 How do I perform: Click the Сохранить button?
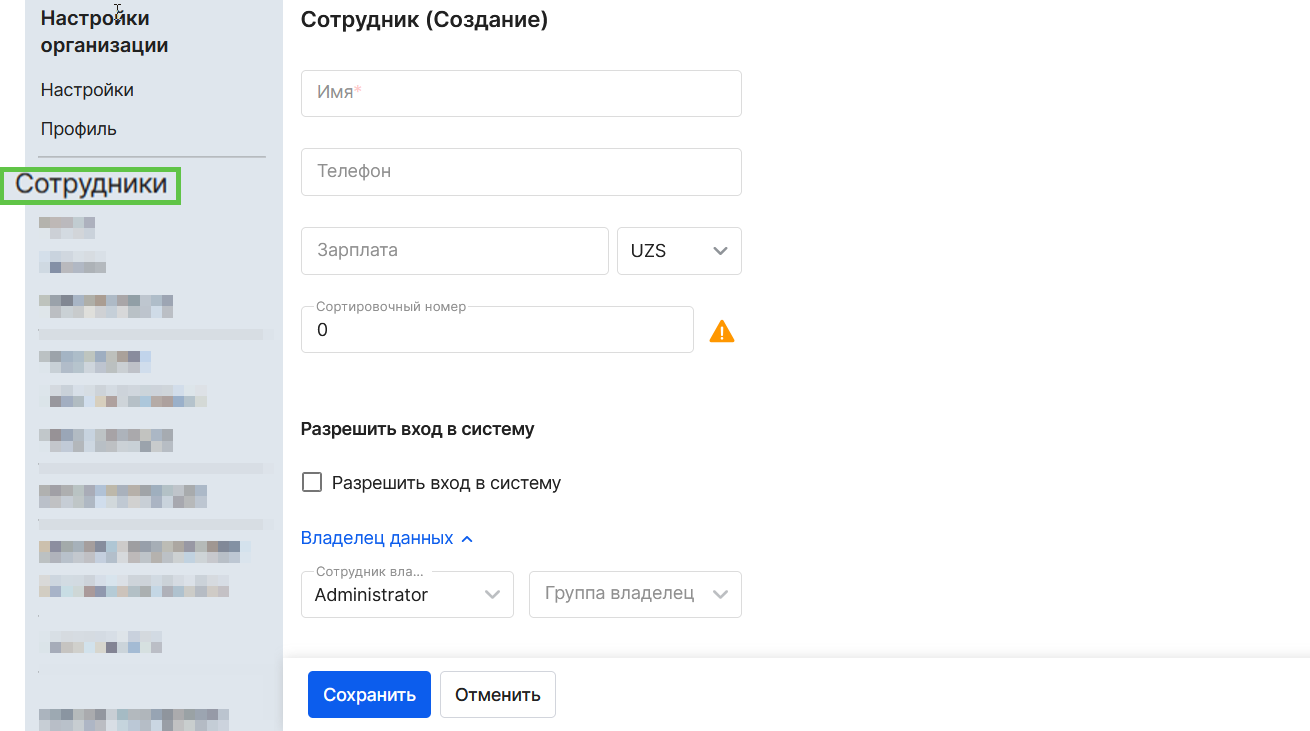coord(369,695)
